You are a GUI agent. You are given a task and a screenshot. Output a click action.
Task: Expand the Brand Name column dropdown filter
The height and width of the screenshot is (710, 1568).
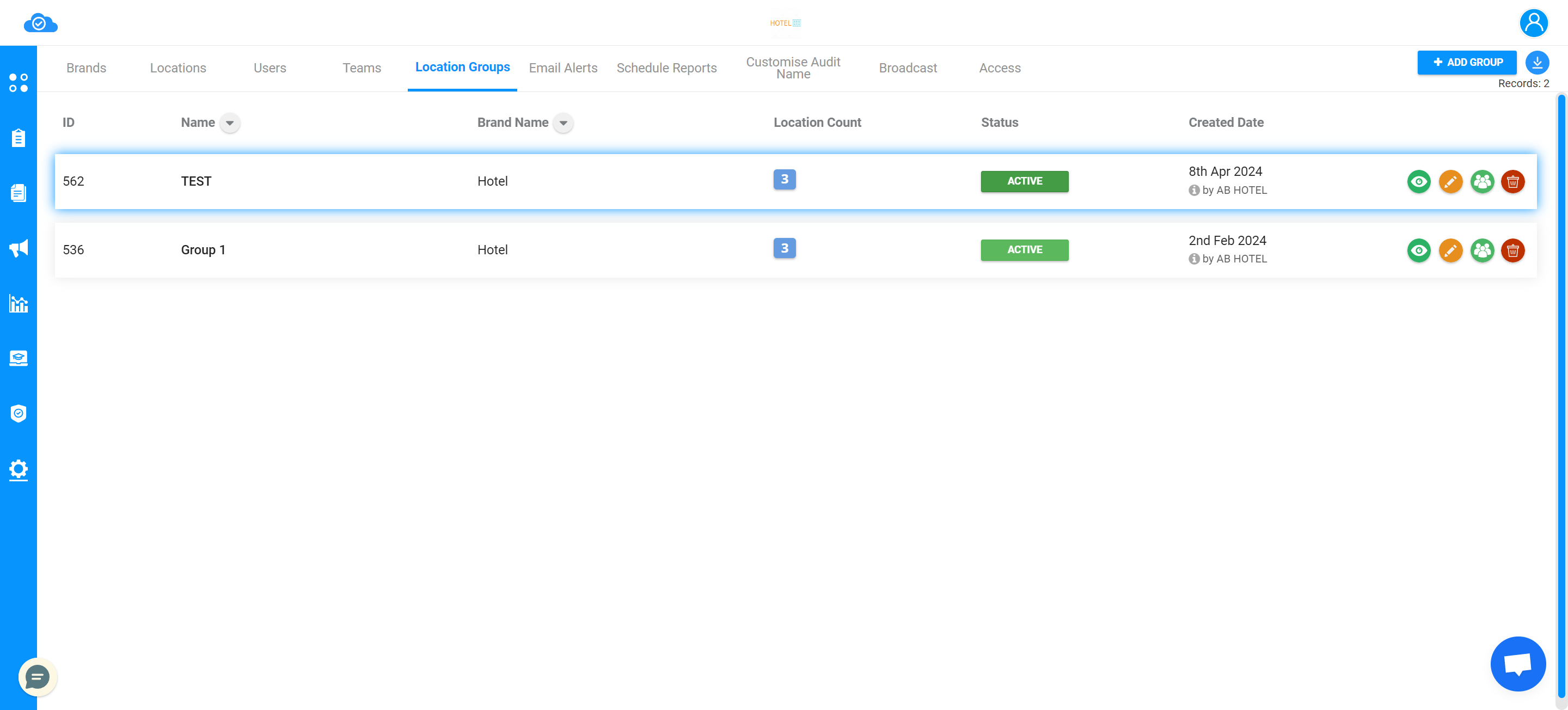pos(562,123)
